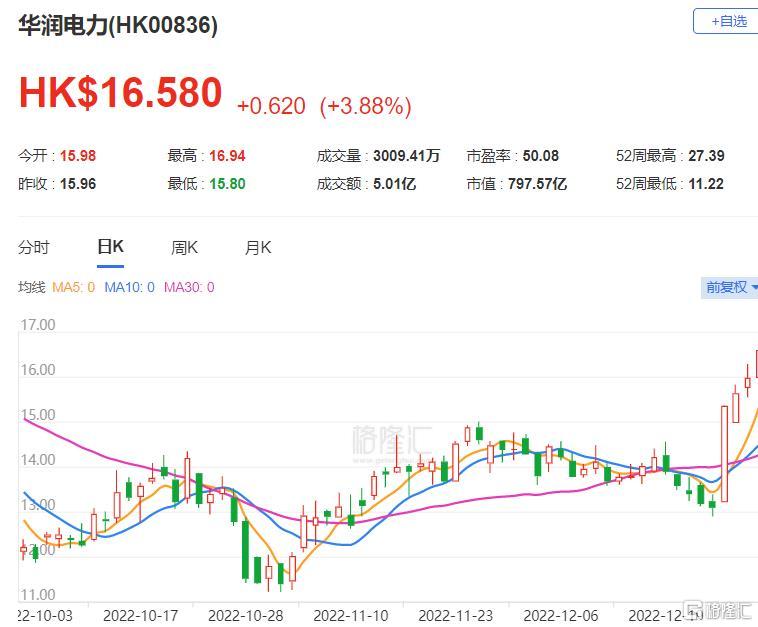The width and height of the screenshot is (758, 627).
Task: Click the 2022-10-28 date axis label
Action: point(246,616)
